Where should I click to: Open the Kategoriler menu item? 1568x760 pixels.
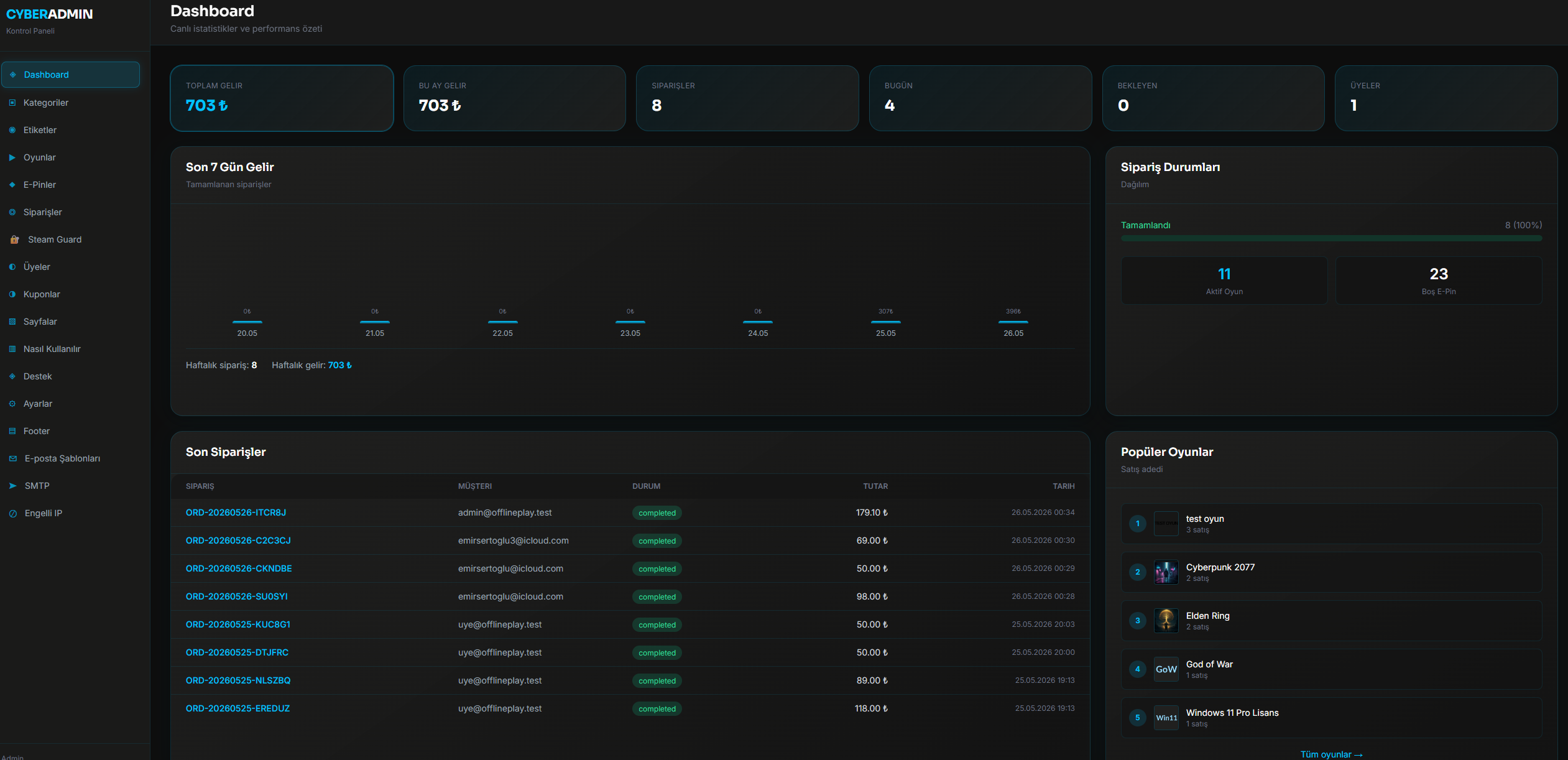[x=70, y=103]
